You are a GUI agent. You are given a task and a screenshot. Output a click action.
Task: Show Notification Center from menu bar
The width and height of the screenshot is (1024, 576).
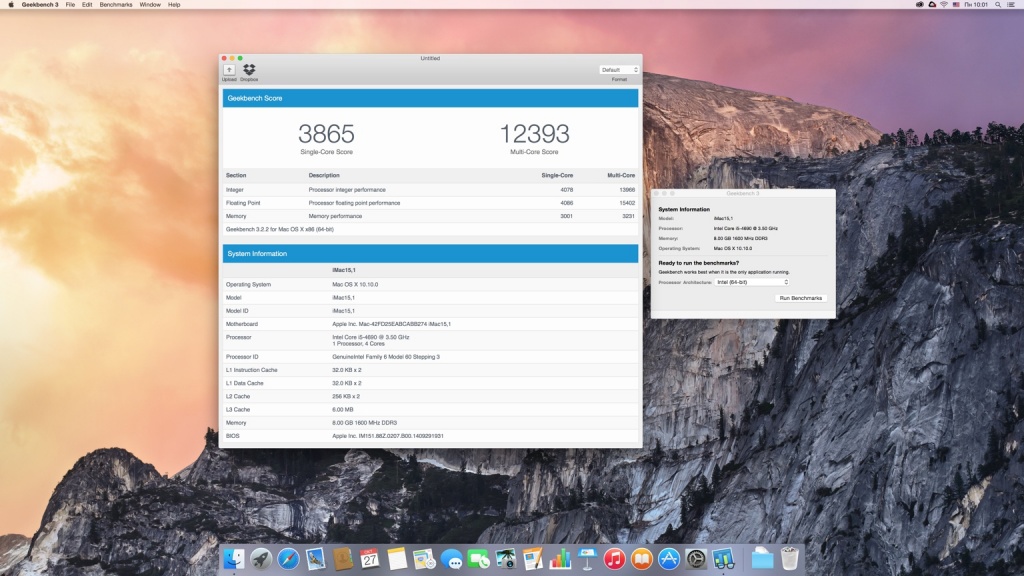pos(1013,5)
